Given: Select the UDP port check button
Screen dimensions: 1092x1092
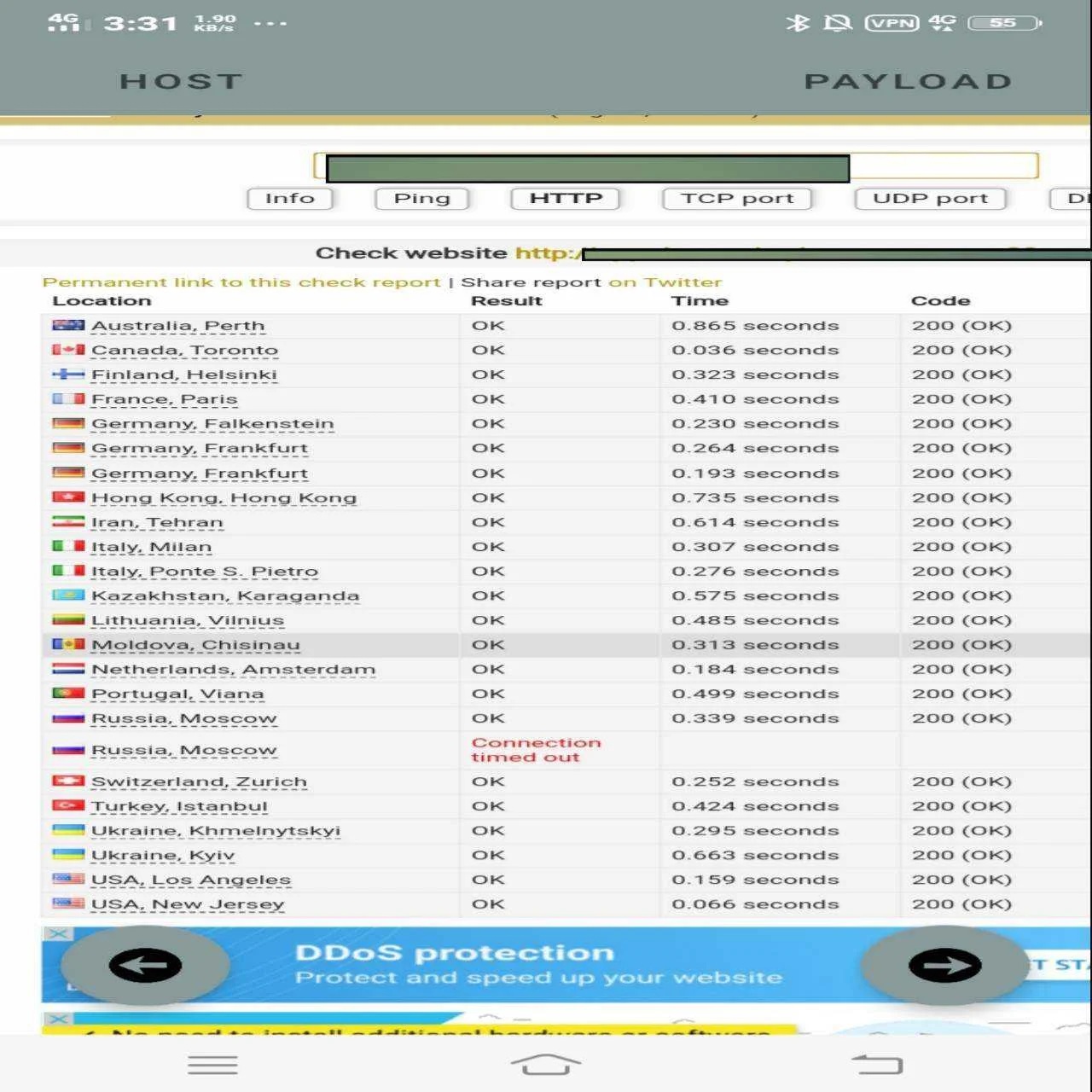Looking at the screenshot, I should click(931, 199).
